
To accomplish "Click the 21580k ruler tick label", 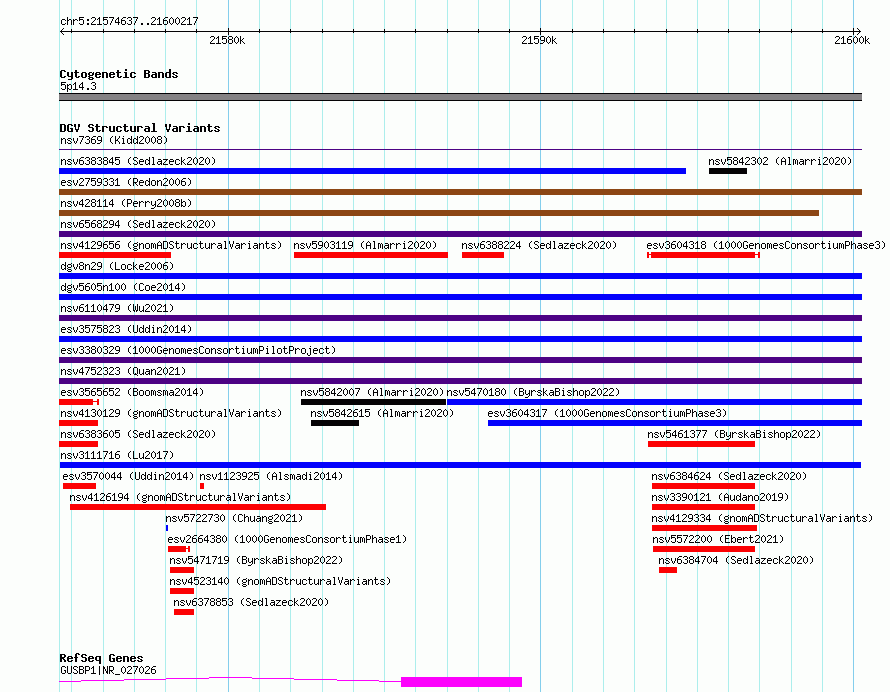I will point(227,40).
